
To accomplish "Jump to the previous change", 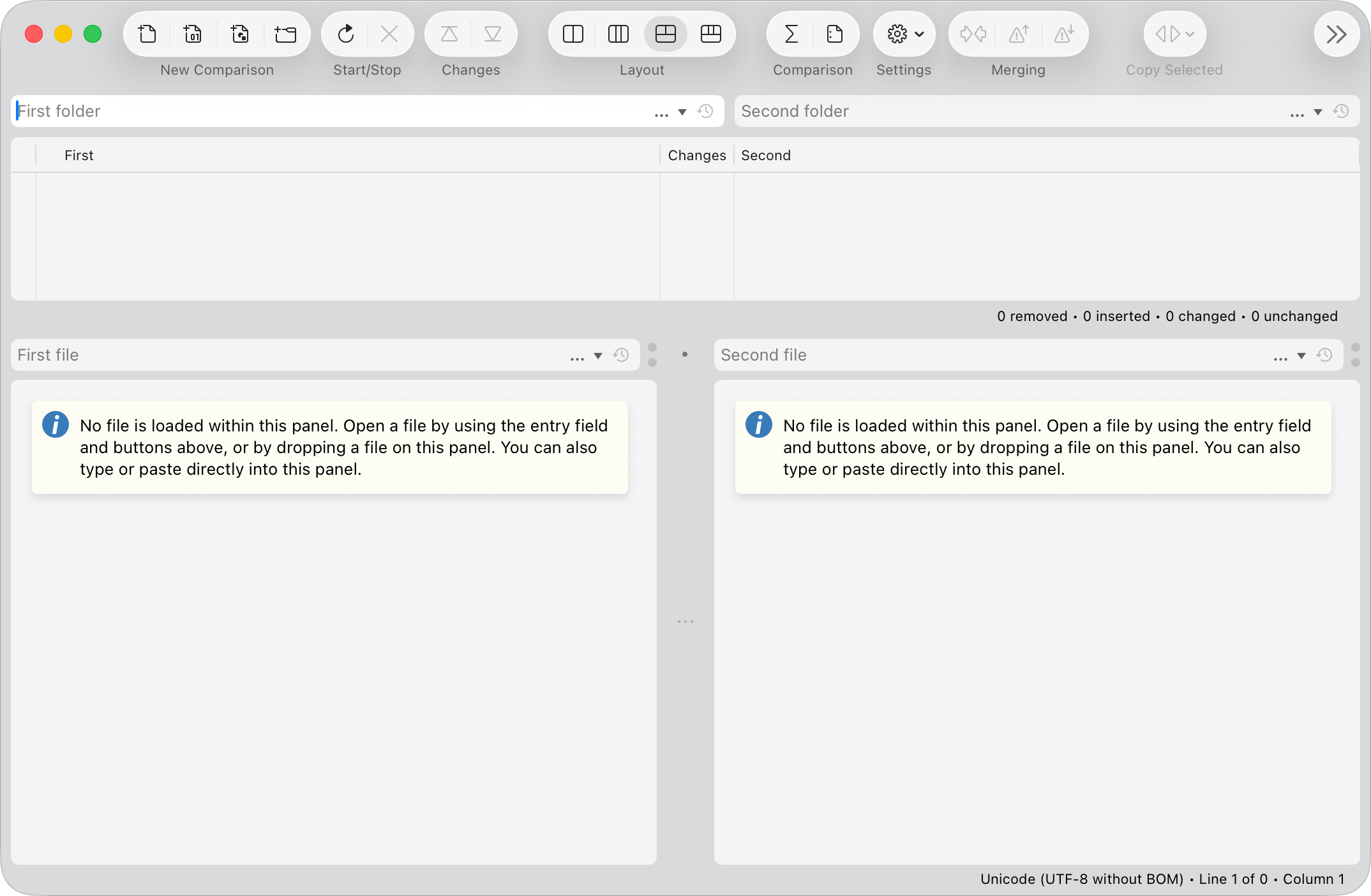I will pyautogui.click(x=449, y=34).
